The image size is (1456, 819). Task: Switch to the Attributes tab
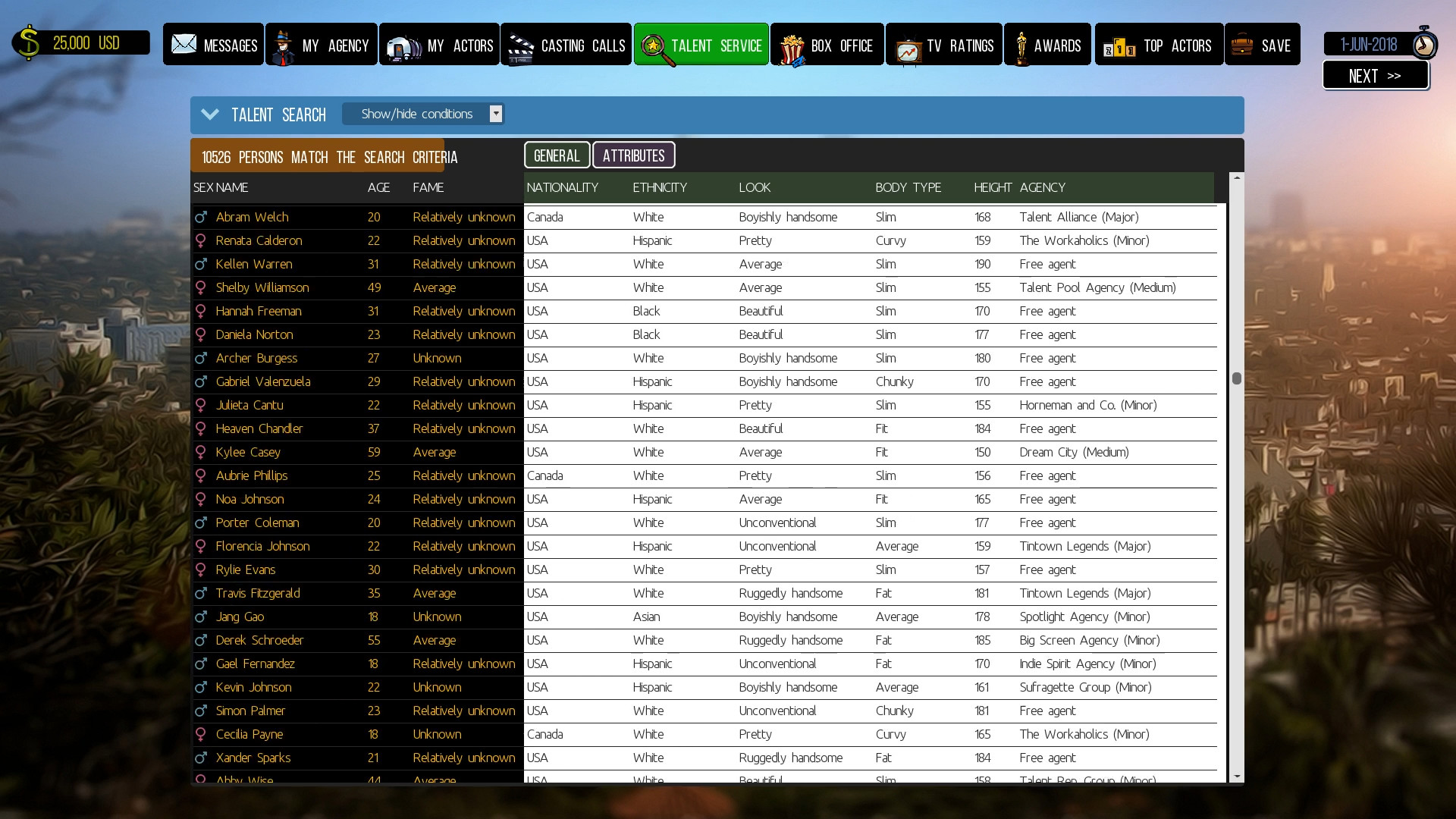click(x=633, y=155)
